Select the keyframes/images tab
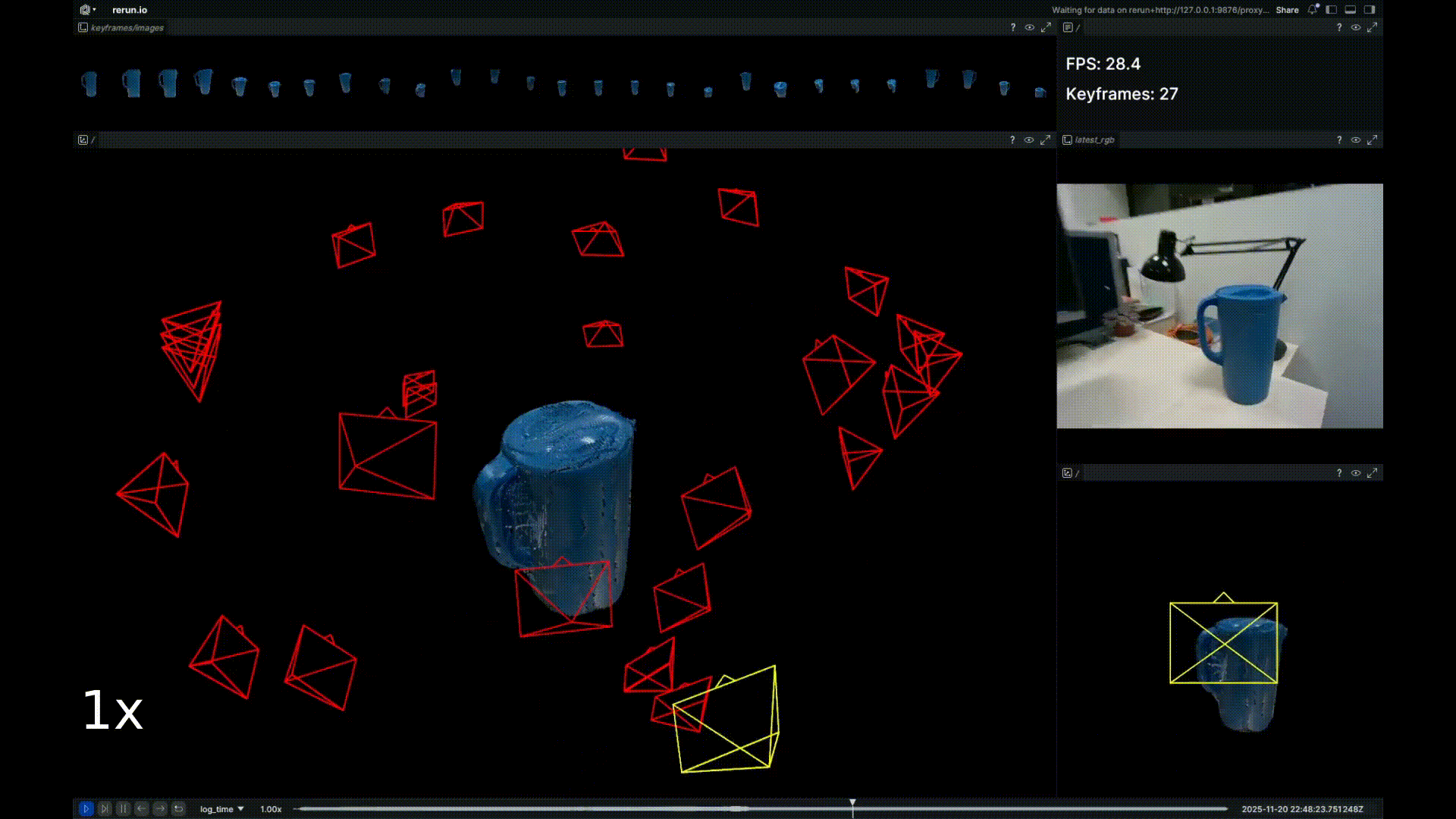 (x=127, y=27)
